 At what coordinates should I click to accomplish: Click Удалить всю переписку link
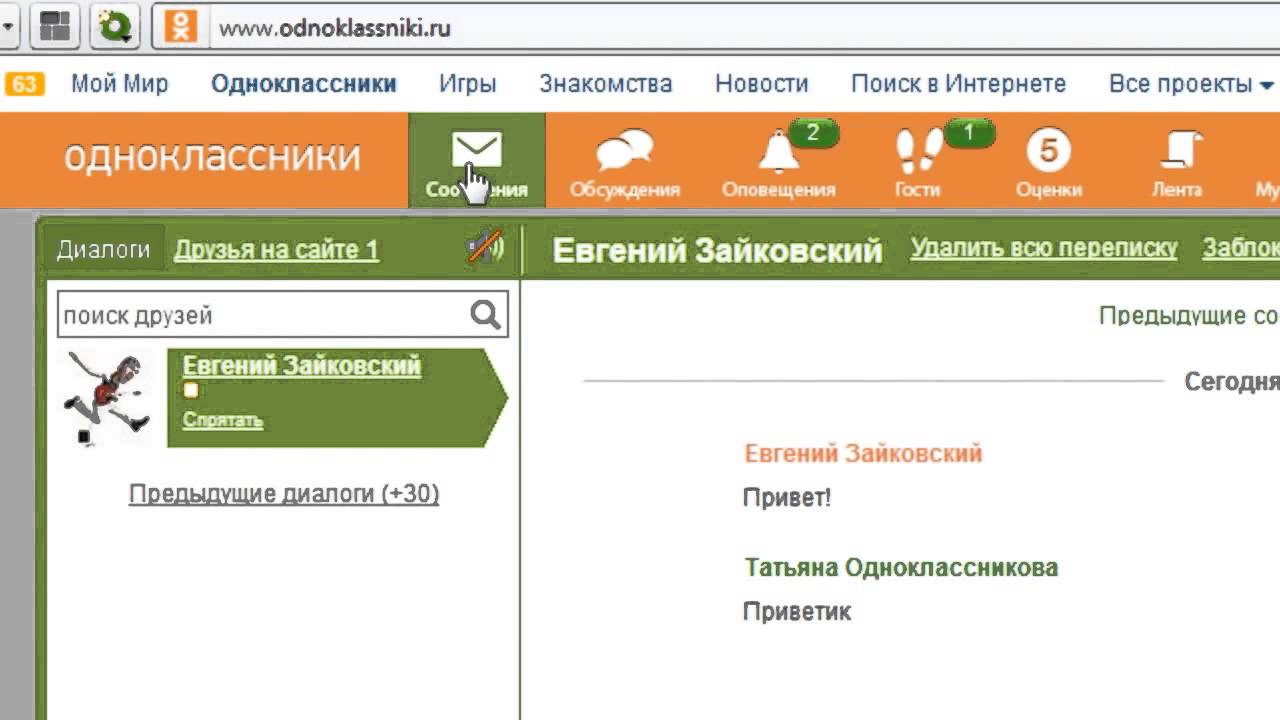click(x=1044, y=248)
